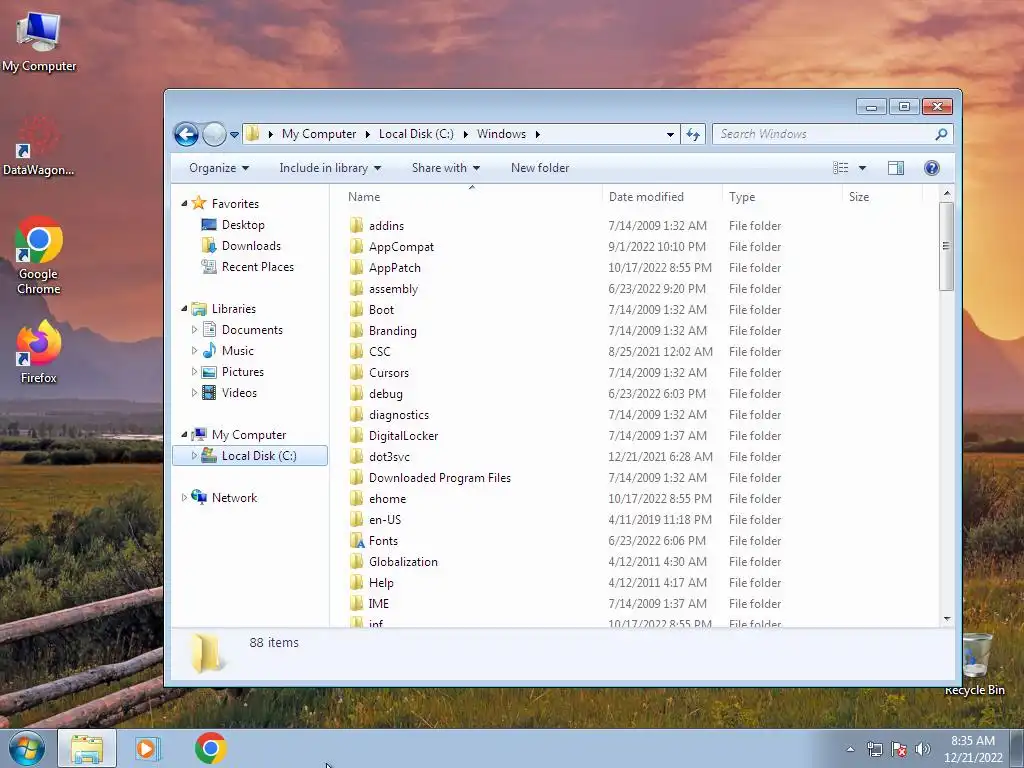The height and width of the screenshot is (768, 1024).
Task: Expand the Documents library
Action: (194, 330)
